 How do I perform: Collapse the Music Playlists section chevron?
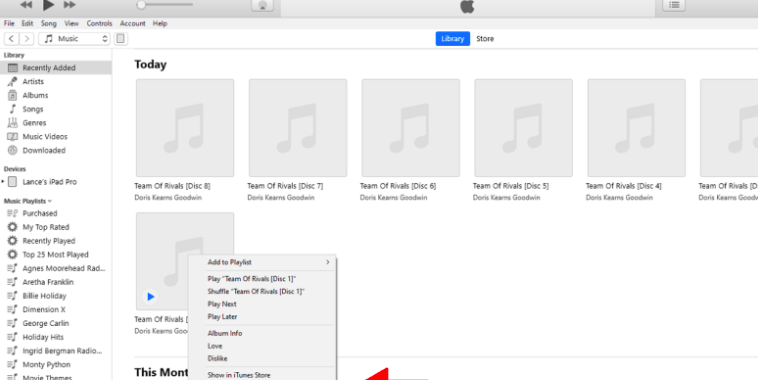pos(50,201)
